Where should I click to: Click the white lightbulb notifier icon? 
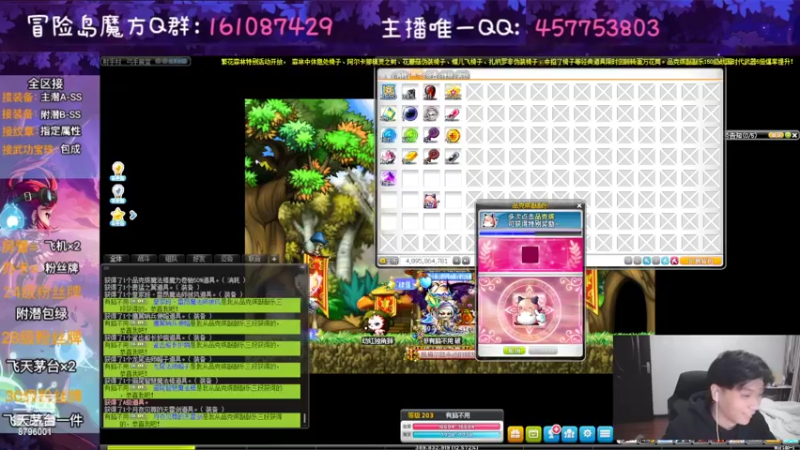[118, 193]
